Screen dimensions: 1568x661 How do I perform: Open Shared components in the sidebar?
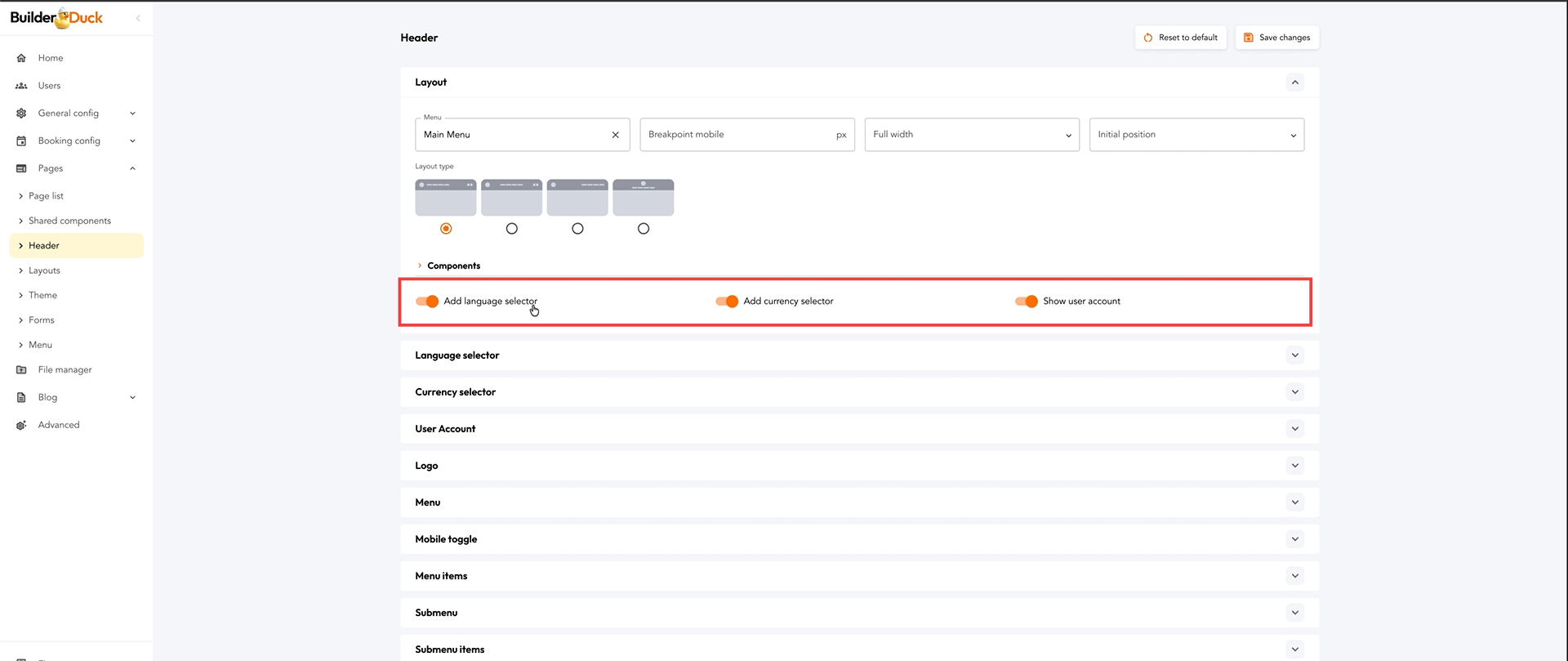(69, 221)
